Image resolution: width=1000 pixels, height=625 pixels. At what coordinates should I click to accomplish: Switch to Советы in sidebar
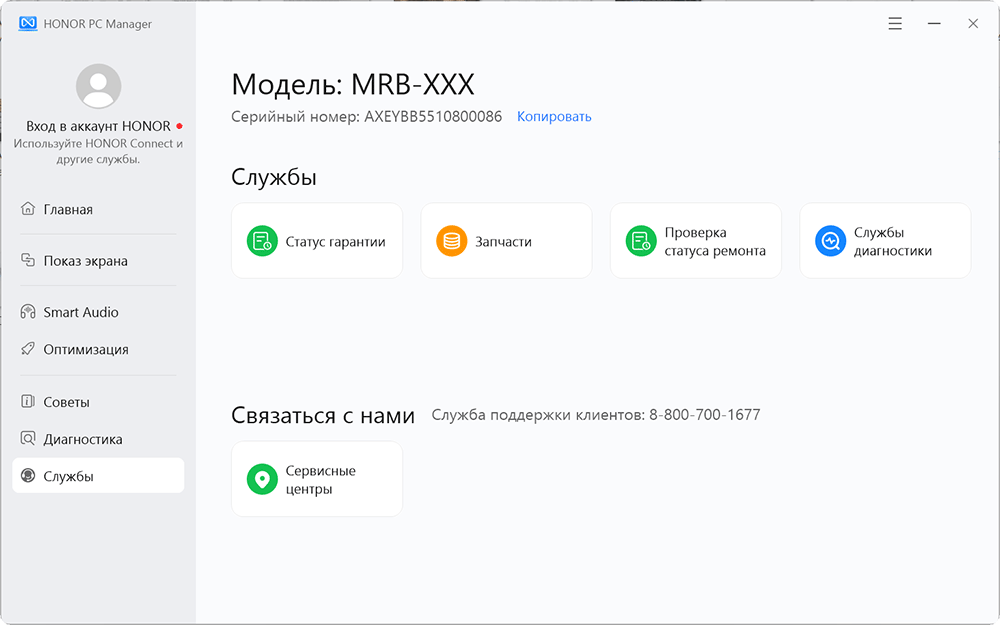98,402
